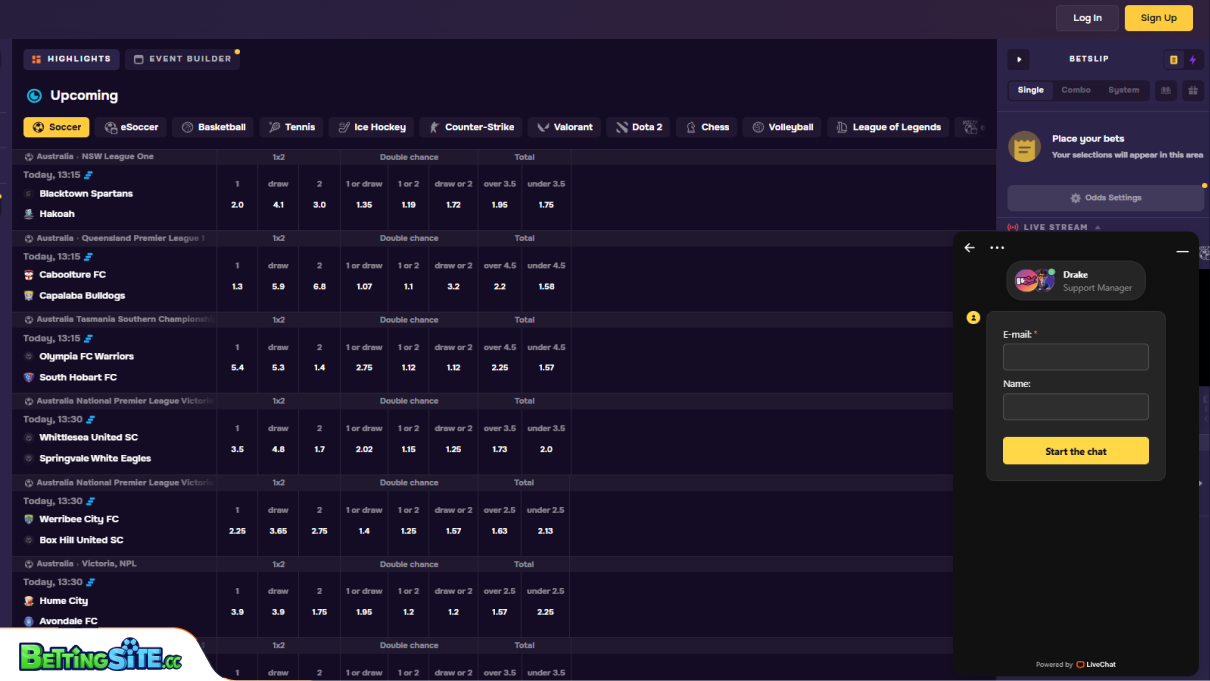Image resolution: width=1210 pixels, height=681 pixels.
Task: Toggle the fast-bet lightning mode in betslip
Action: 1192,59
